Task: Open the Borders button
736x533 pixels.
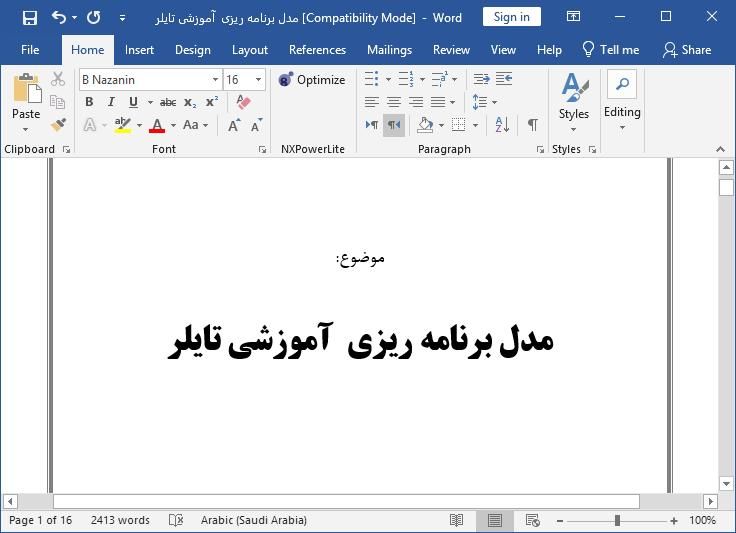Action: pyautogui.click(x=459, y=125)
